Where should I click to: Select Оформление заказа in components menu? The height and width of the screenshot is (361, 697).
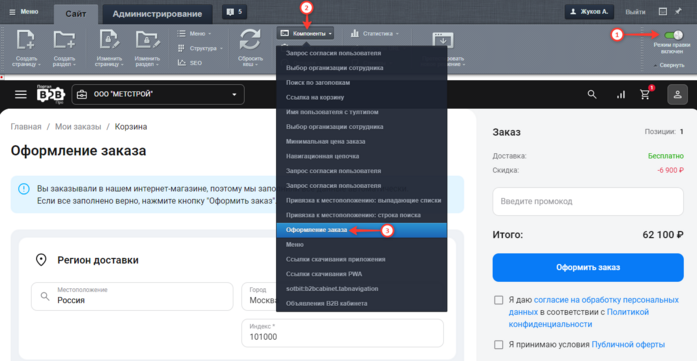pyautogui.click(x=361, y=230)
